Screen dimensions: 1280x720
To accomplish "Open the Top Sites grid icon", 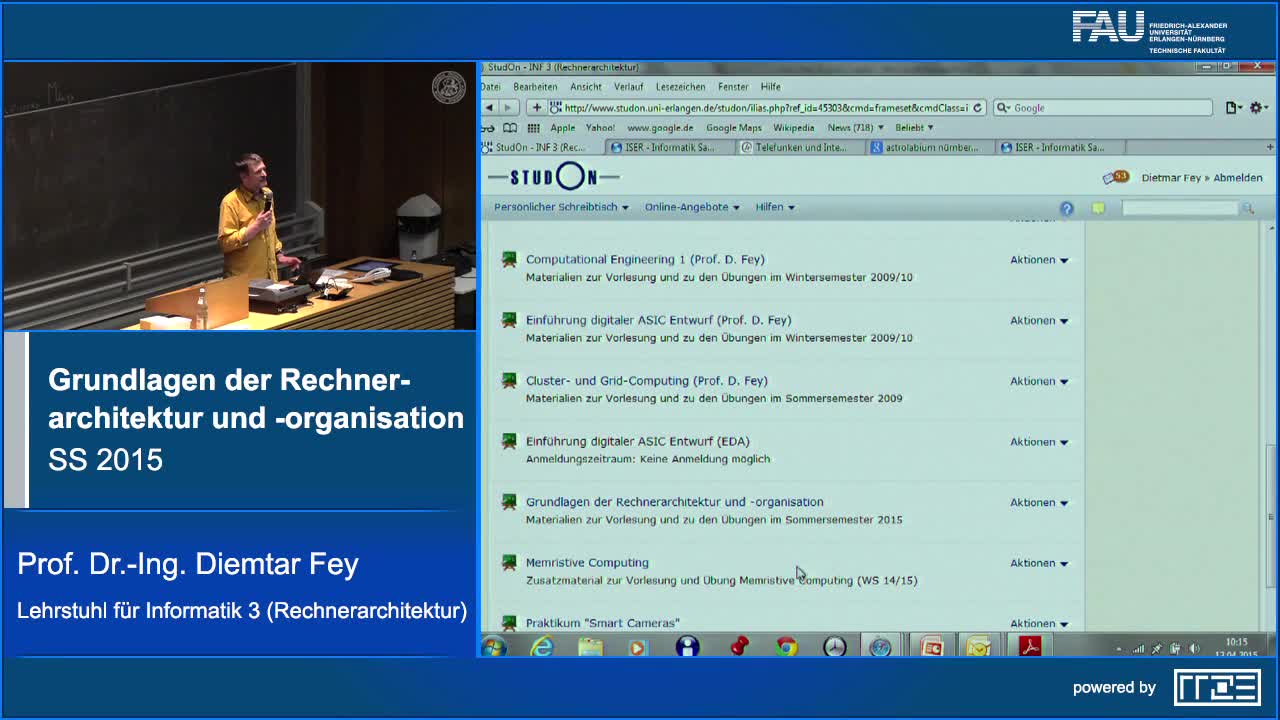I will coord(533,128).
